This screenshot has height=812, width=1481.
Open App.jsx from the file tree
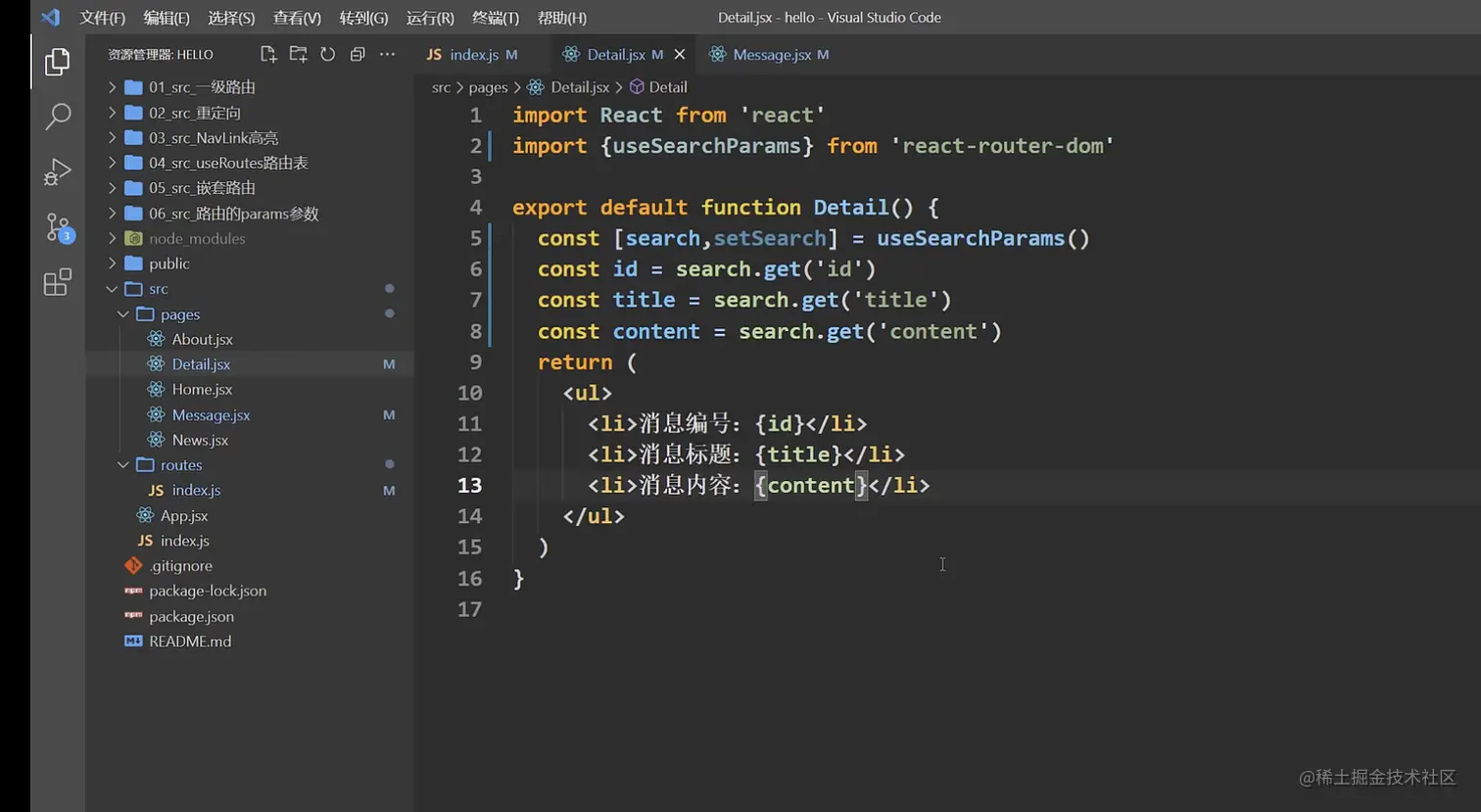coord(250,515)
